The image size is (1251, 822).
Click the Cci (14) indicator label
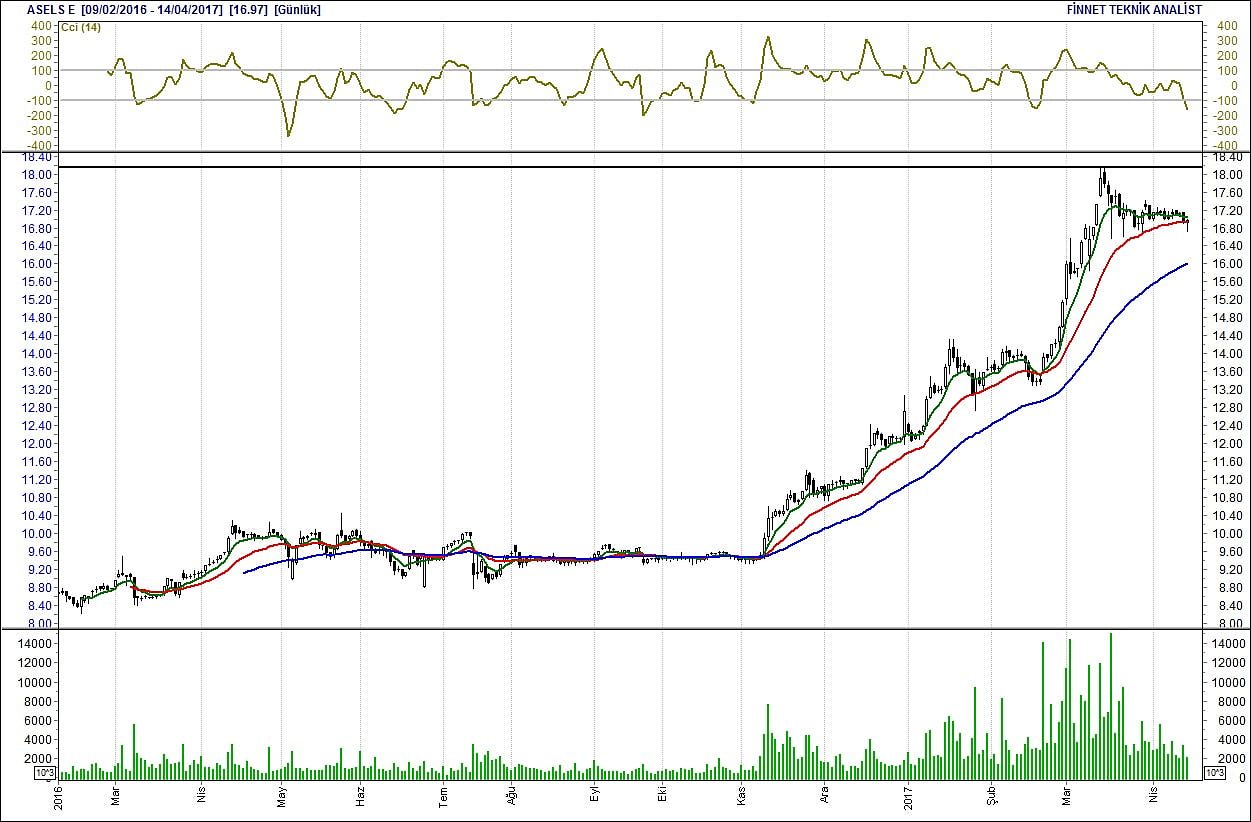tap(82, 26)
